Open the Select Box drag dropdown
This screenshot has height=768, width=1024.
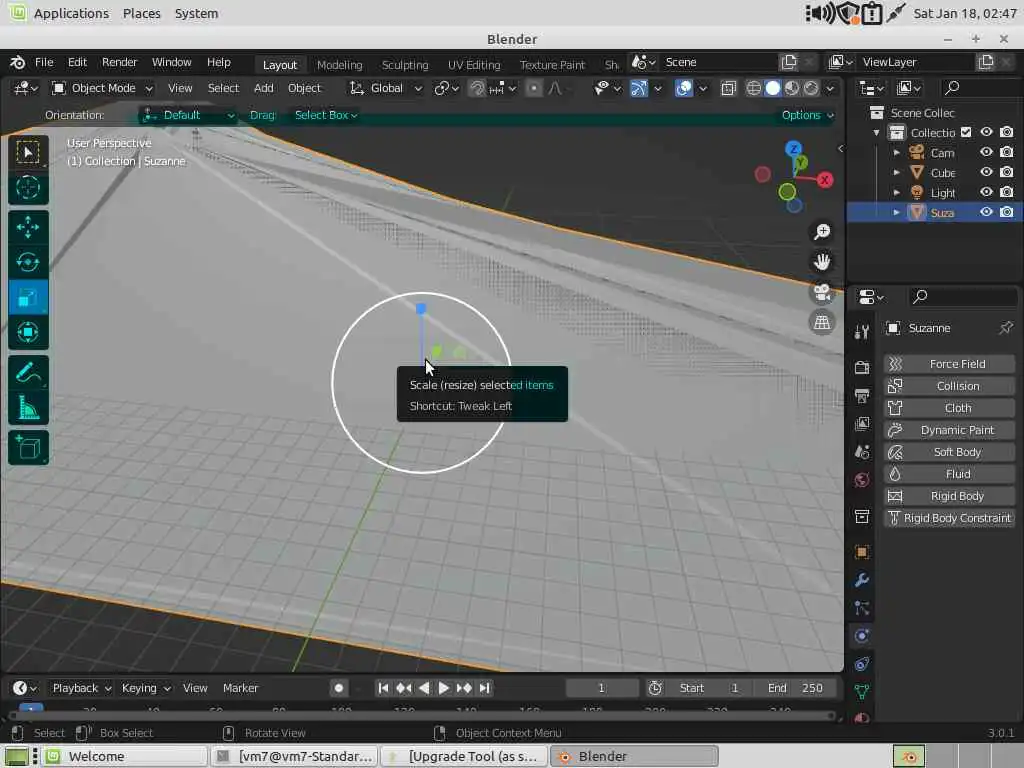[x=325, y=115]
